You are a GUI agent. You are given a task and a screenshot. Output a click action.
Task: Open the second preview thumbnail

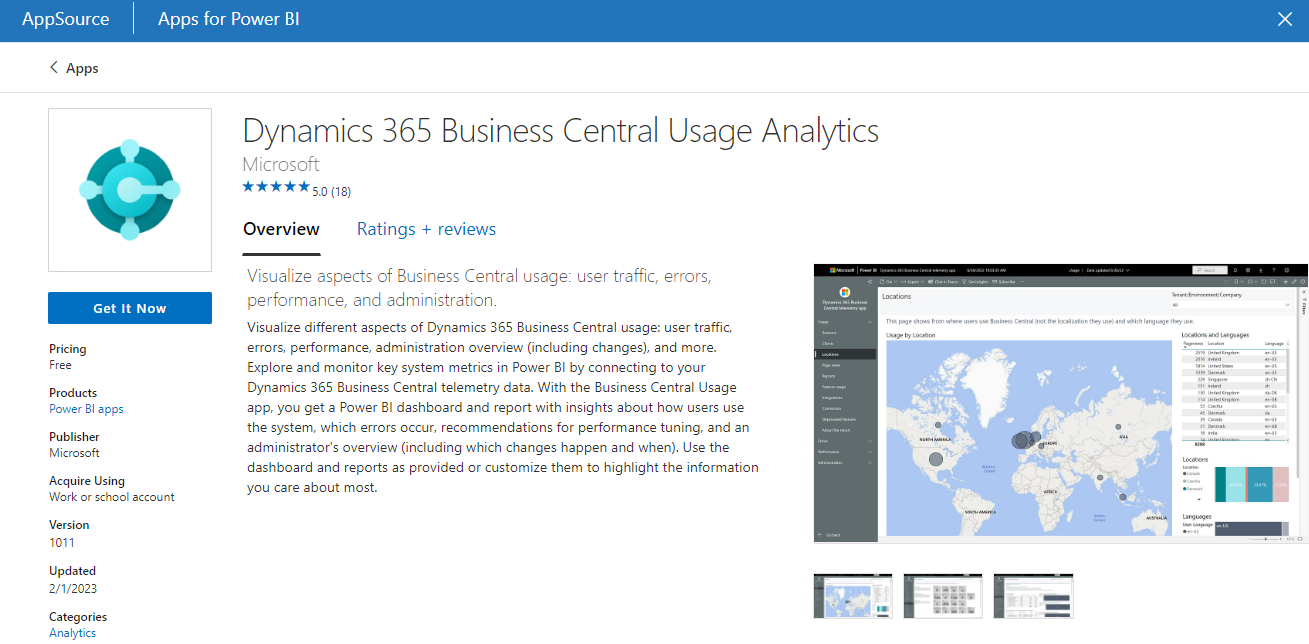coord(942,595)
